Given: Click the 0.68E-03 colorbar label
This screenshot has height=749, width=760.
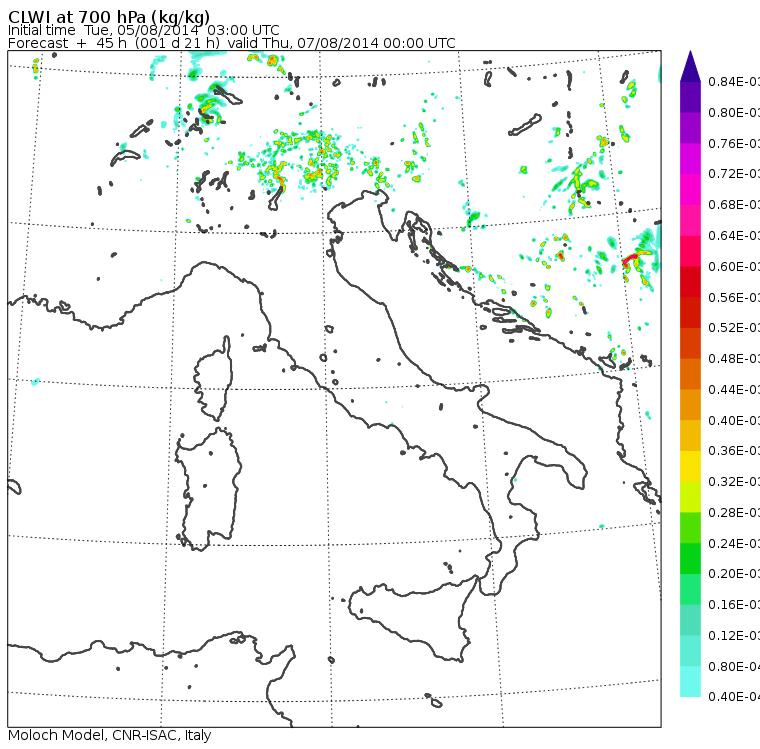Looking at the screenshot, I should click(x=734, y=205).
